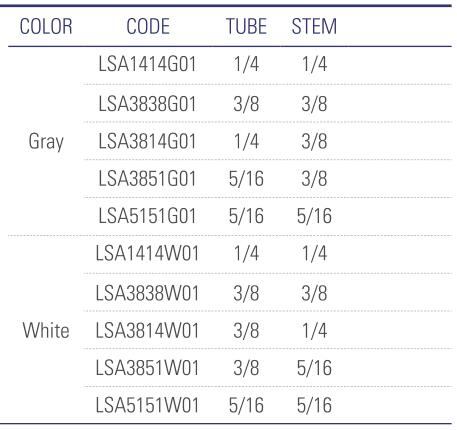The height and width of the screenshot is (430, 457).
Task: Click the stem value for LSA3851W01
Action: pyautogui.click(x=314, y=368)
